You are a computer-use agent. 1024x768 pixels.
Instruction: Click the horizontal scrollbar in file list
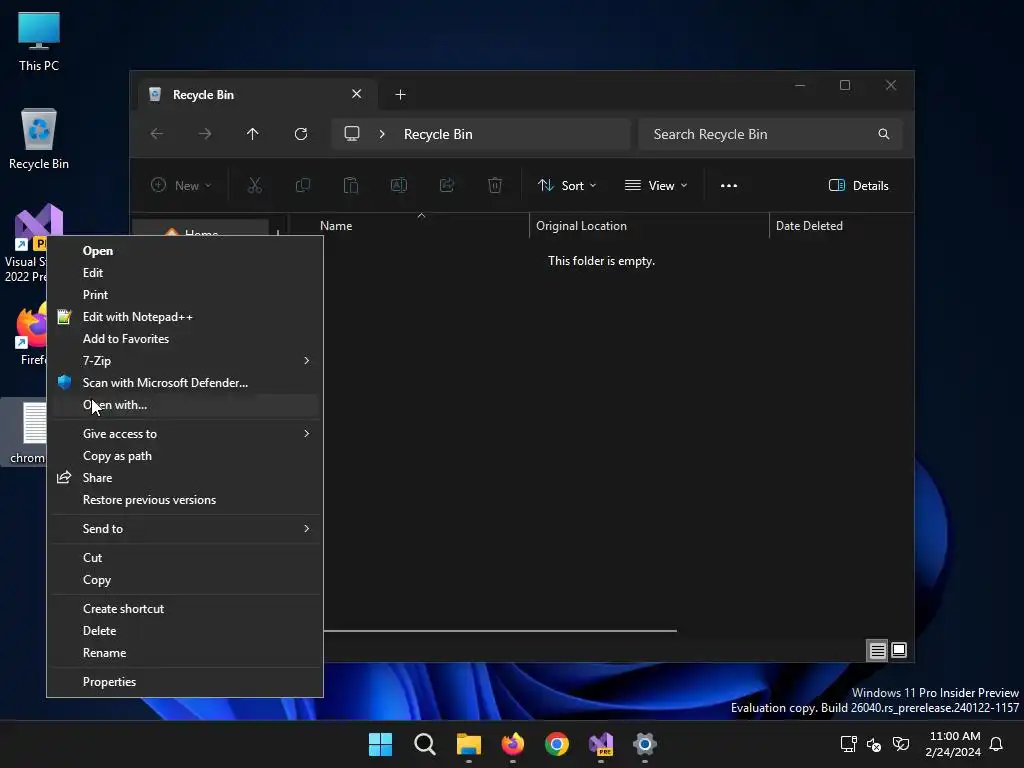pyautogui.click(x=500, y=631)
